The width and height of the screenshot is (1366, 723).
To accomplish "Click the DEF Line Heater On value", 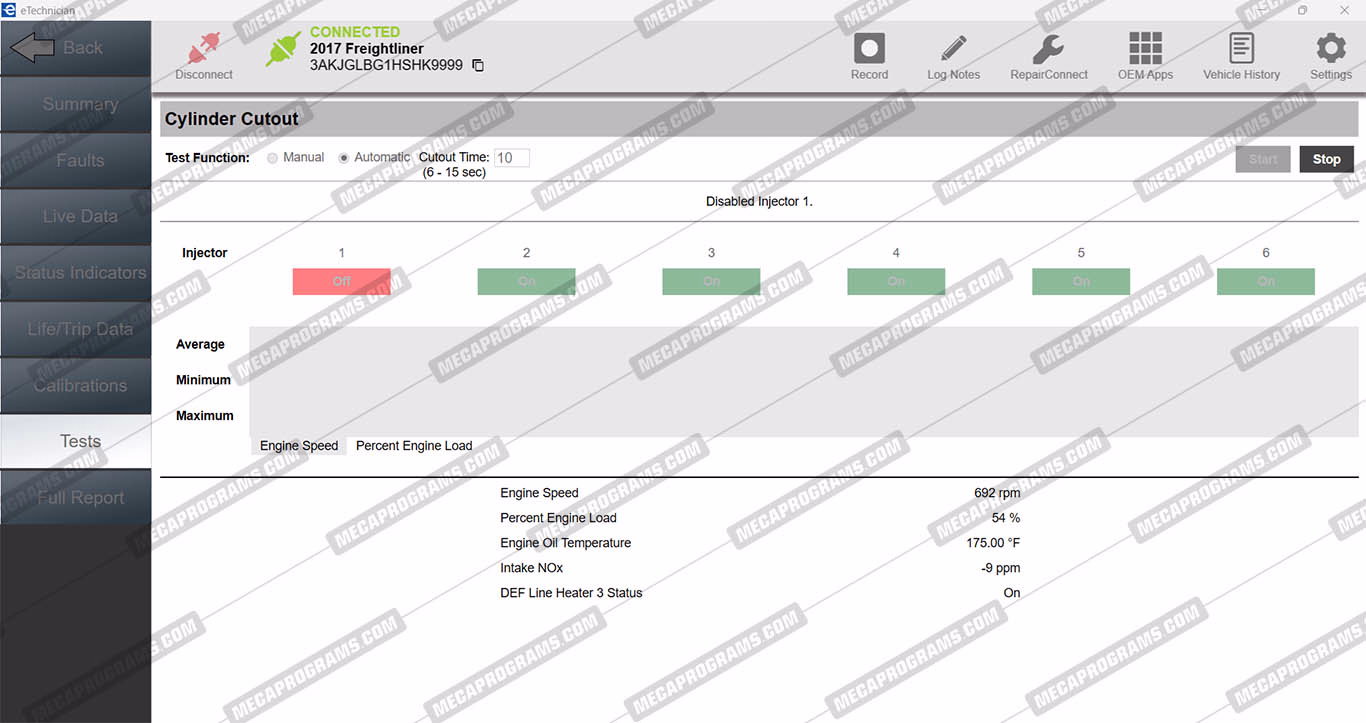I will click(1012, 593).
